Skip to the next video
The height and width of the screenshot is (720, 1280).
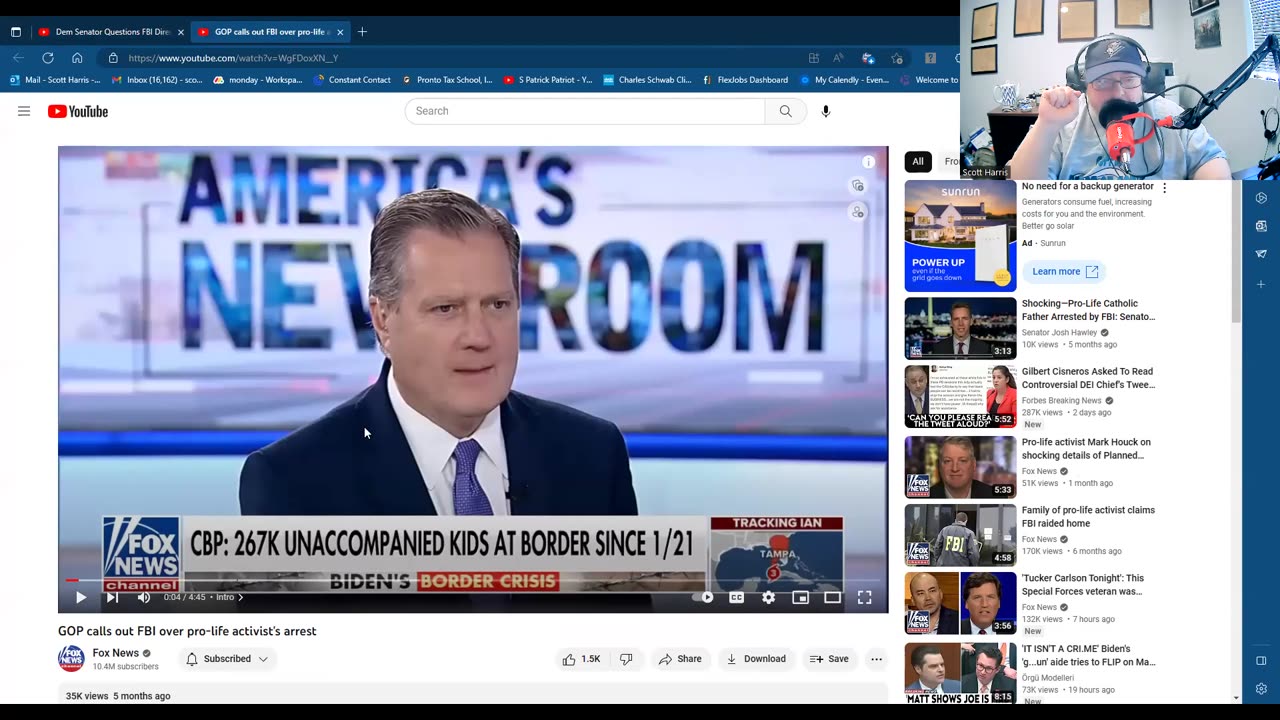(112, 597)
